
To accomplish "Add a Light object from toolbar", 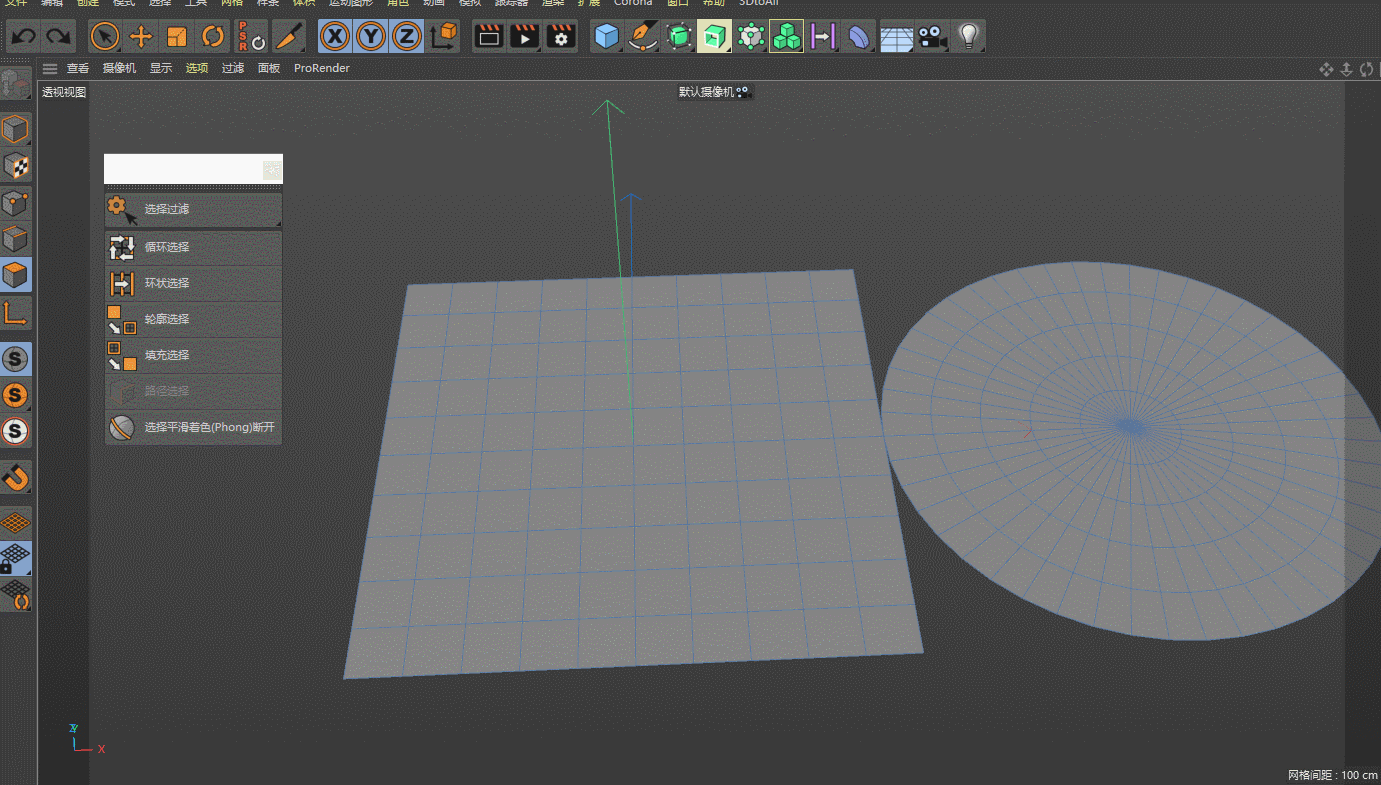I will [967, 37].
